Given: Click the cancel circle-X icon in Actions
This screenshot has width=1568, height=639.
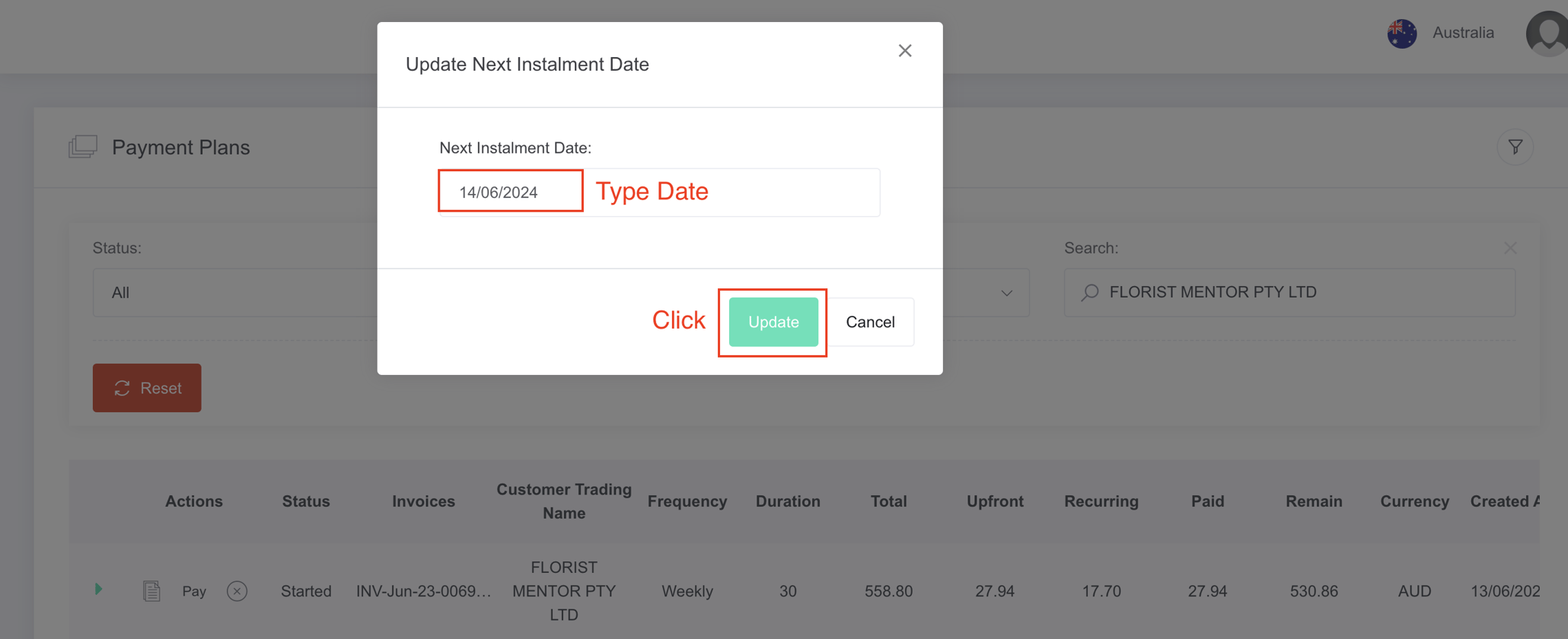Looking at the screenshot, I should [237, 591].
